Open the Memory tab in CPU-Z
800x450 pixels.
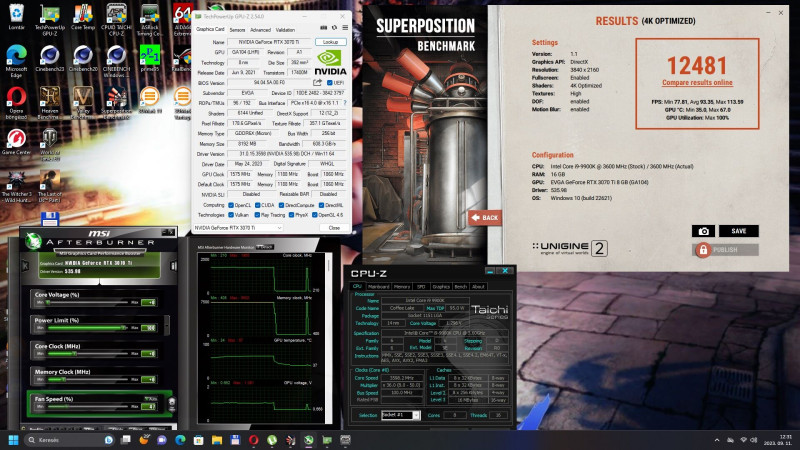coord(402,287)
